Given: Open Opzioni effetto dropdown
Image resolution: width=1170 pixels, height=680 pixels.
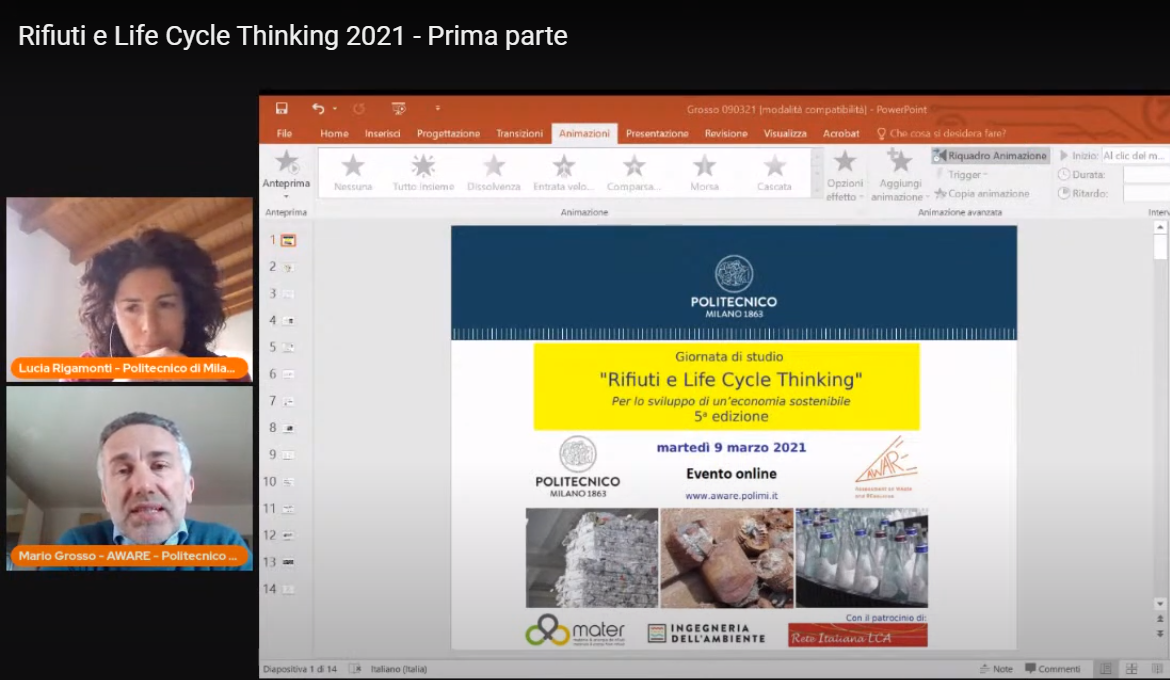Looking at the screenshot, I should pyautogui.click(x=845, y=175).
